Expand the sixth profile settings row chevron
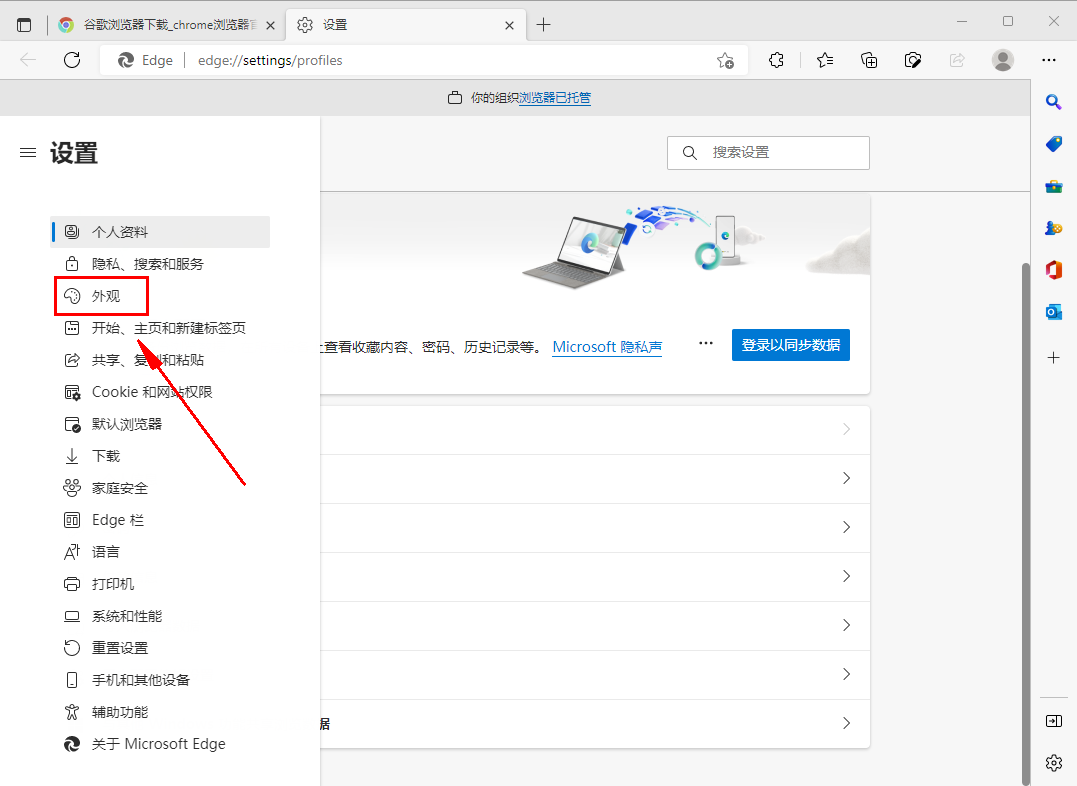The height and width of the screenshot is (786, 1077). [x=846, y=674]
